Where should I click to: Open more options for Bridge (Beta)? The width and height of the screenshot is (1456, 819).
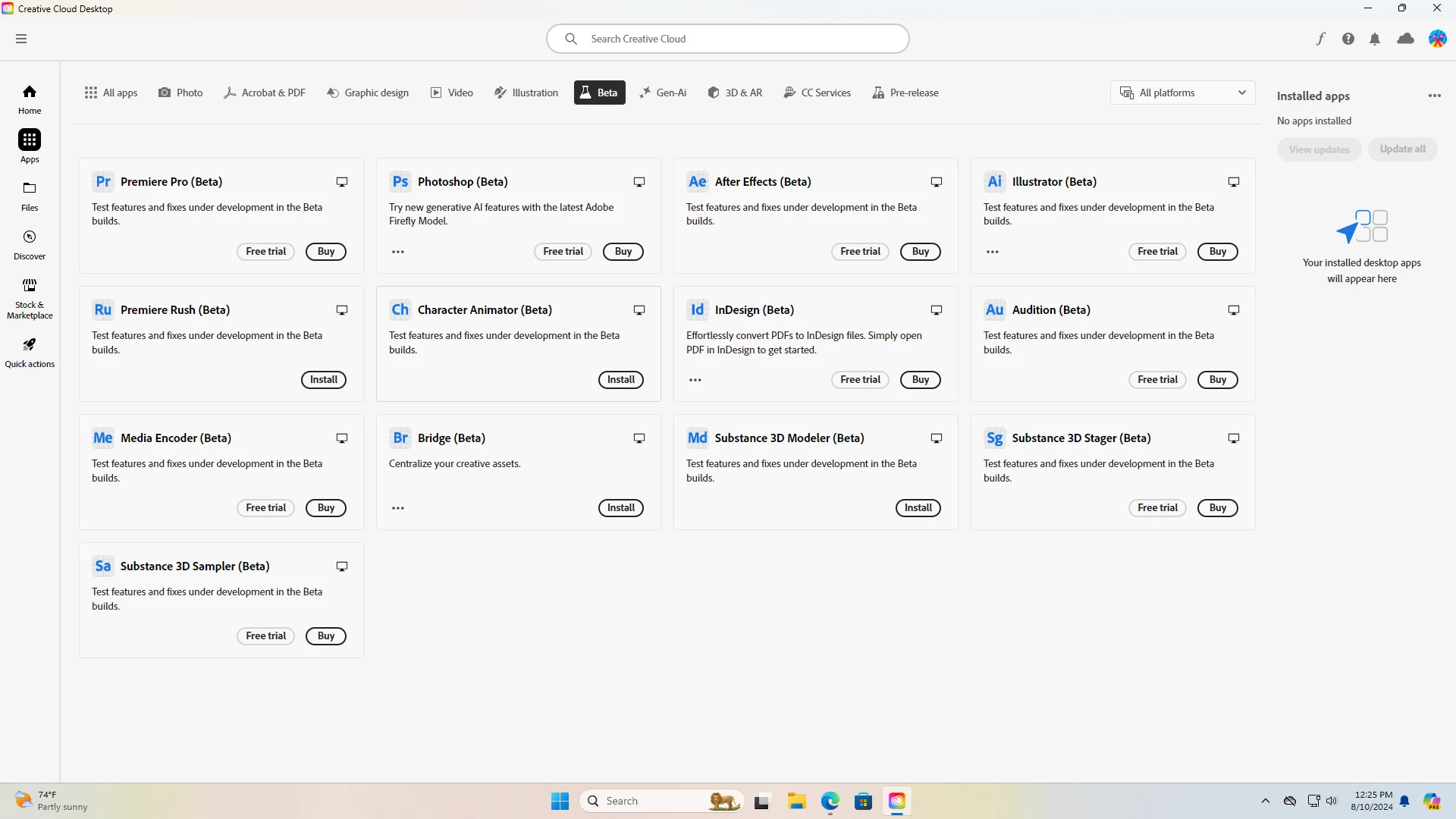[x=398, y=508]
